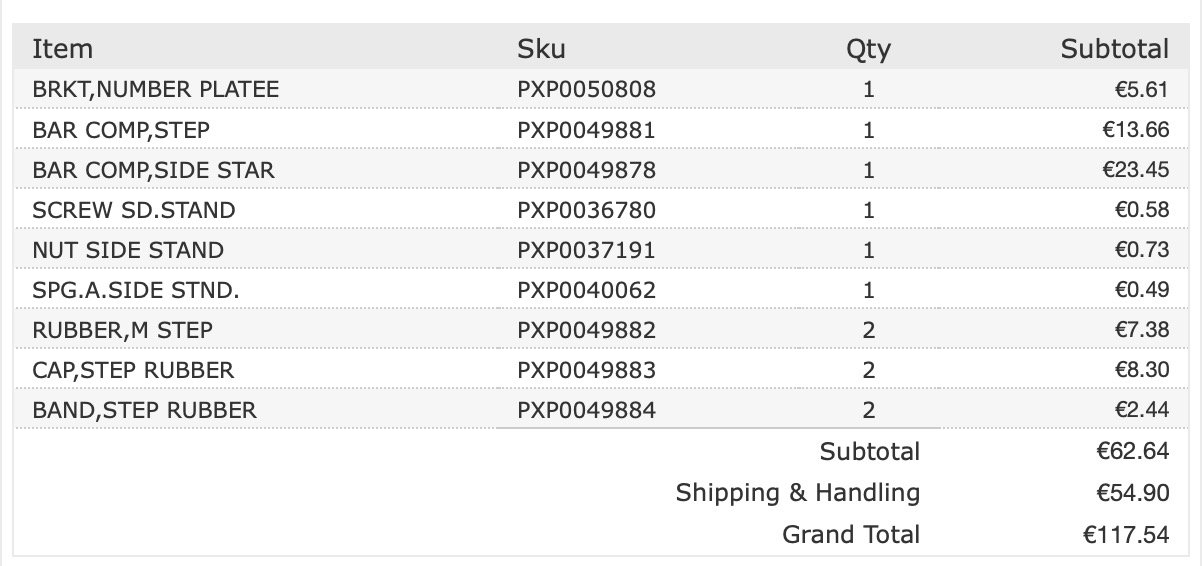Click SKU PXP0036780

point(586,210)
